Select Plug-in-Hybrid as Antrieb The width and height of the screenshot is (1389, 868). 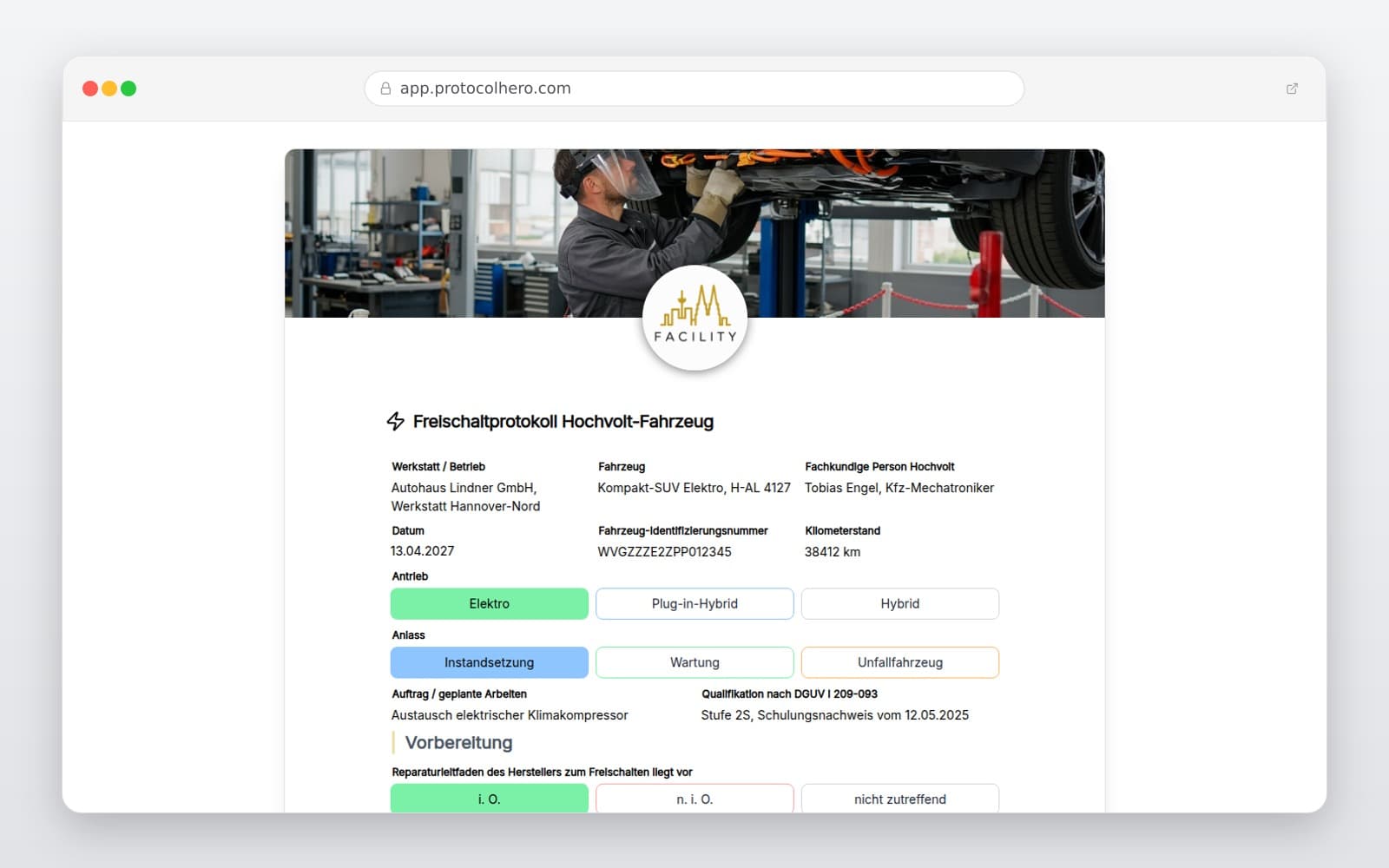[694, 604]
